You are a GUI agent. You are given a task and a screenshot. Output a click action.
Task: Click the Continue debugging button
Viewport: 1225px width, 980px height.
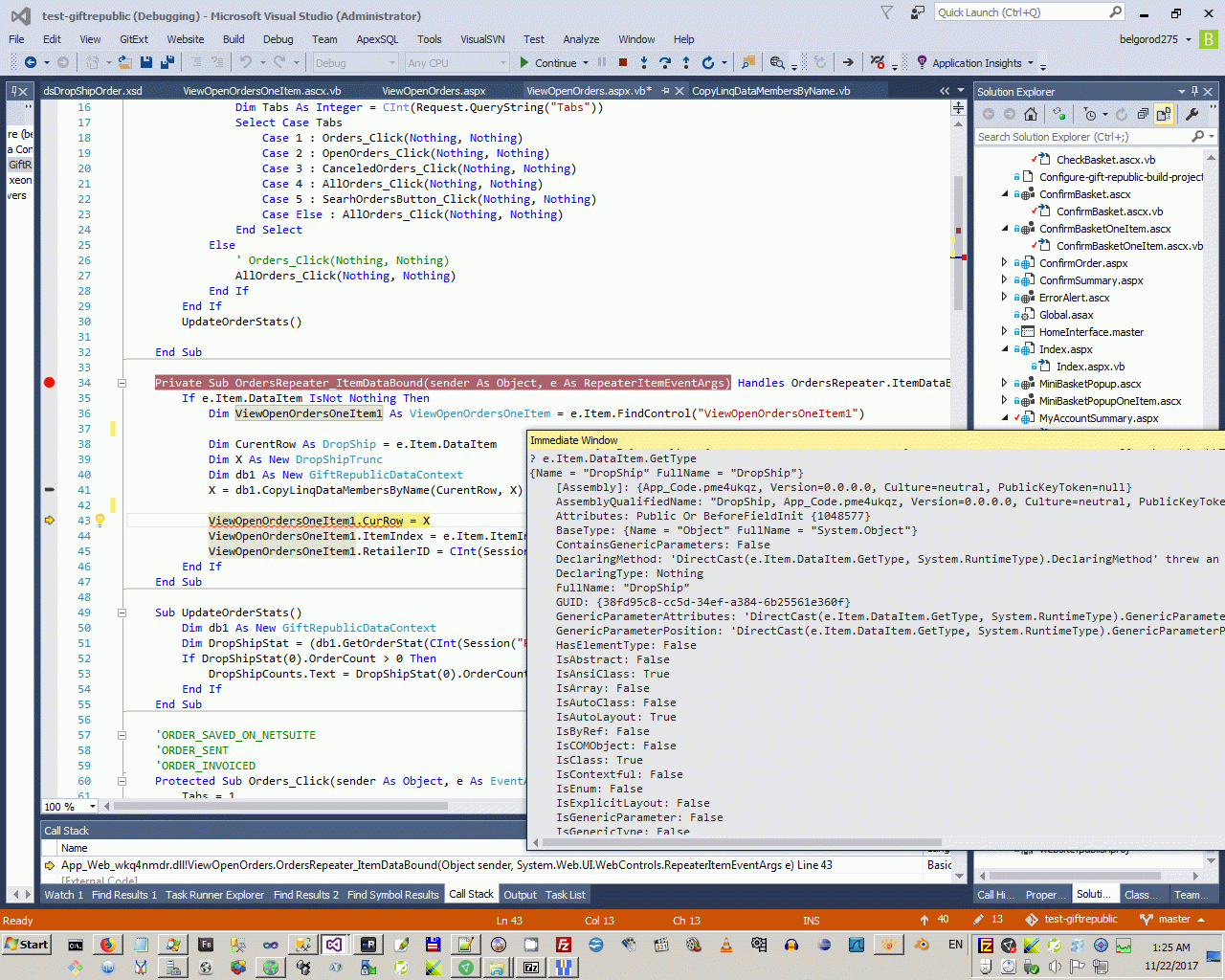[x=547, y=63]
